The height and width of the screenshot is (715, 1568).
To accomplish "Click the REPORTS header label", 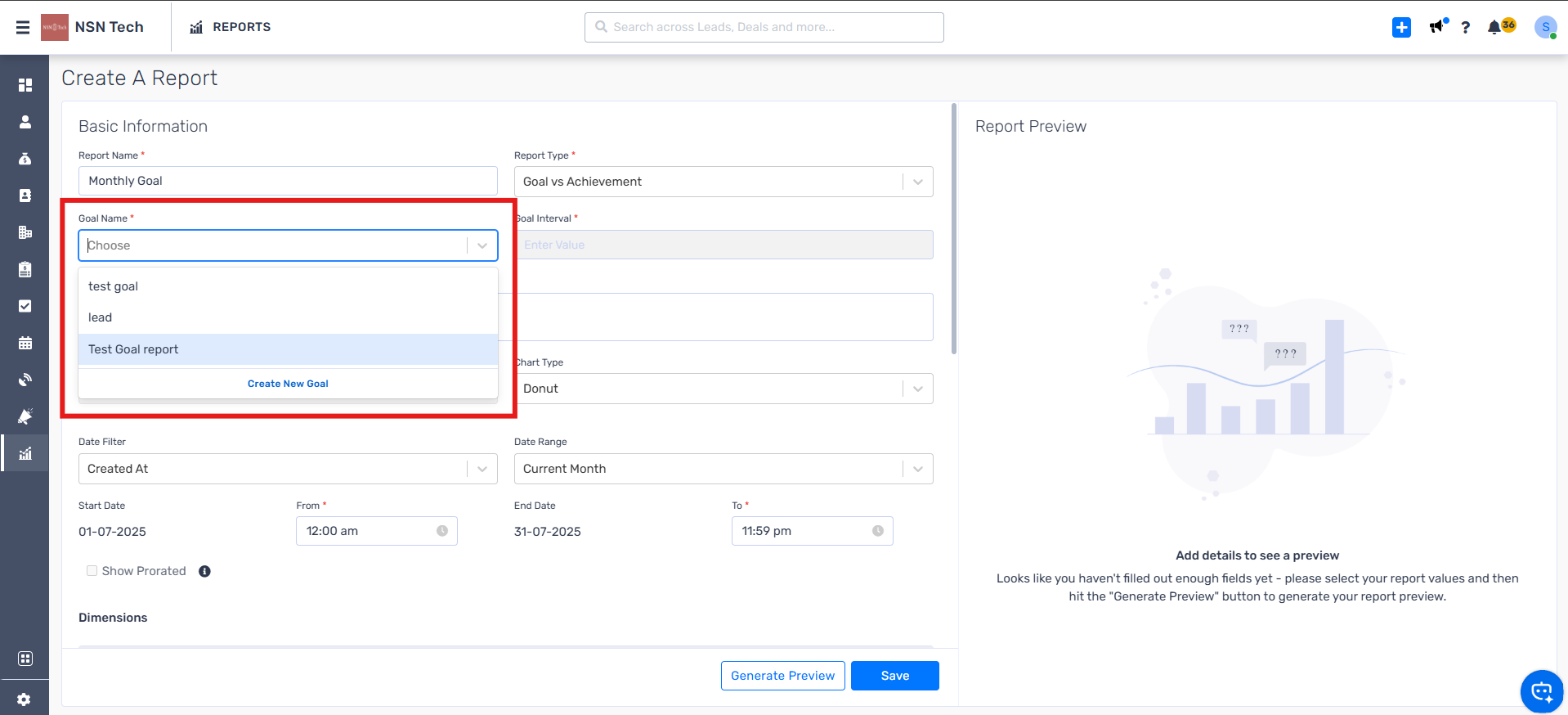I will (x=241, y=27).
